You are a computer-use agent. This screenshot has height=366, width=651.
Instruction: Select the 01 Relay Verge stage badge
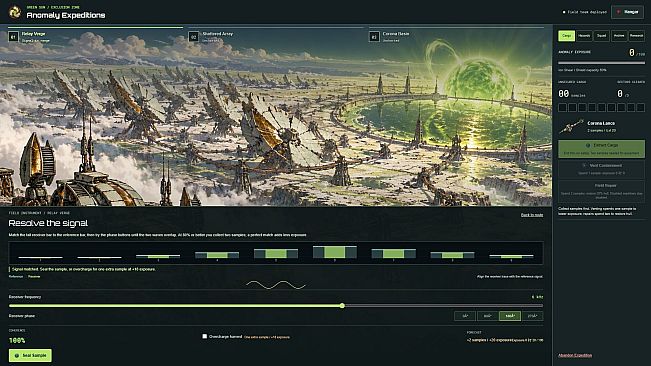click(x=13, y=37)
